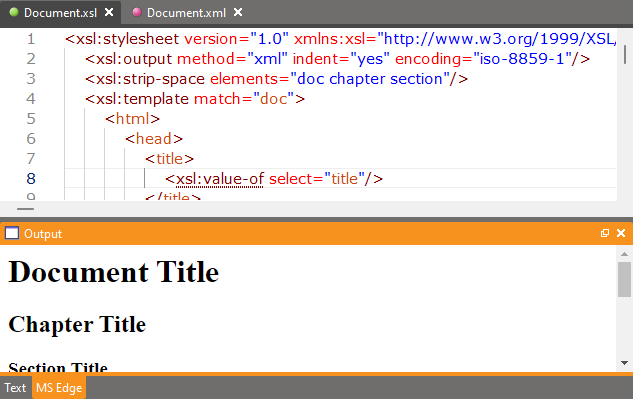Click the Output scroll up arrow

[x=624, y=254]
